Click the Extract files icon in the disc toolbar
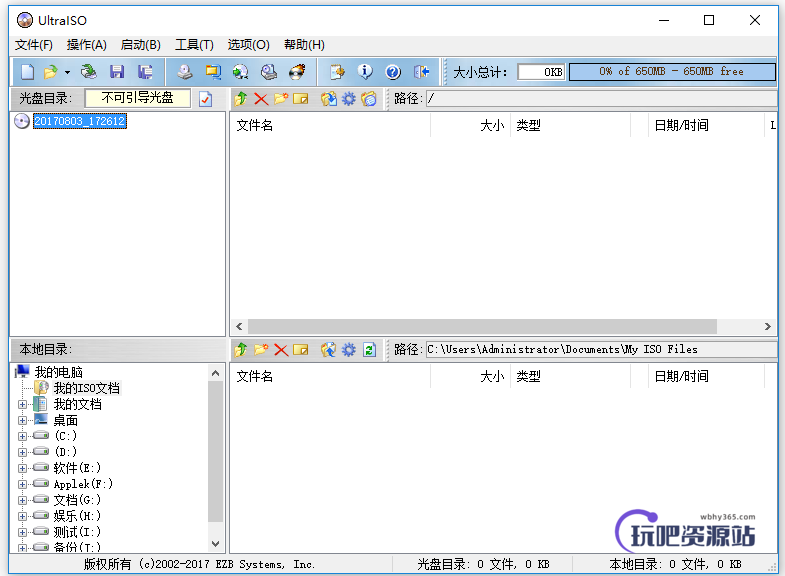This screenshot has height=576, width=785. 328,99
